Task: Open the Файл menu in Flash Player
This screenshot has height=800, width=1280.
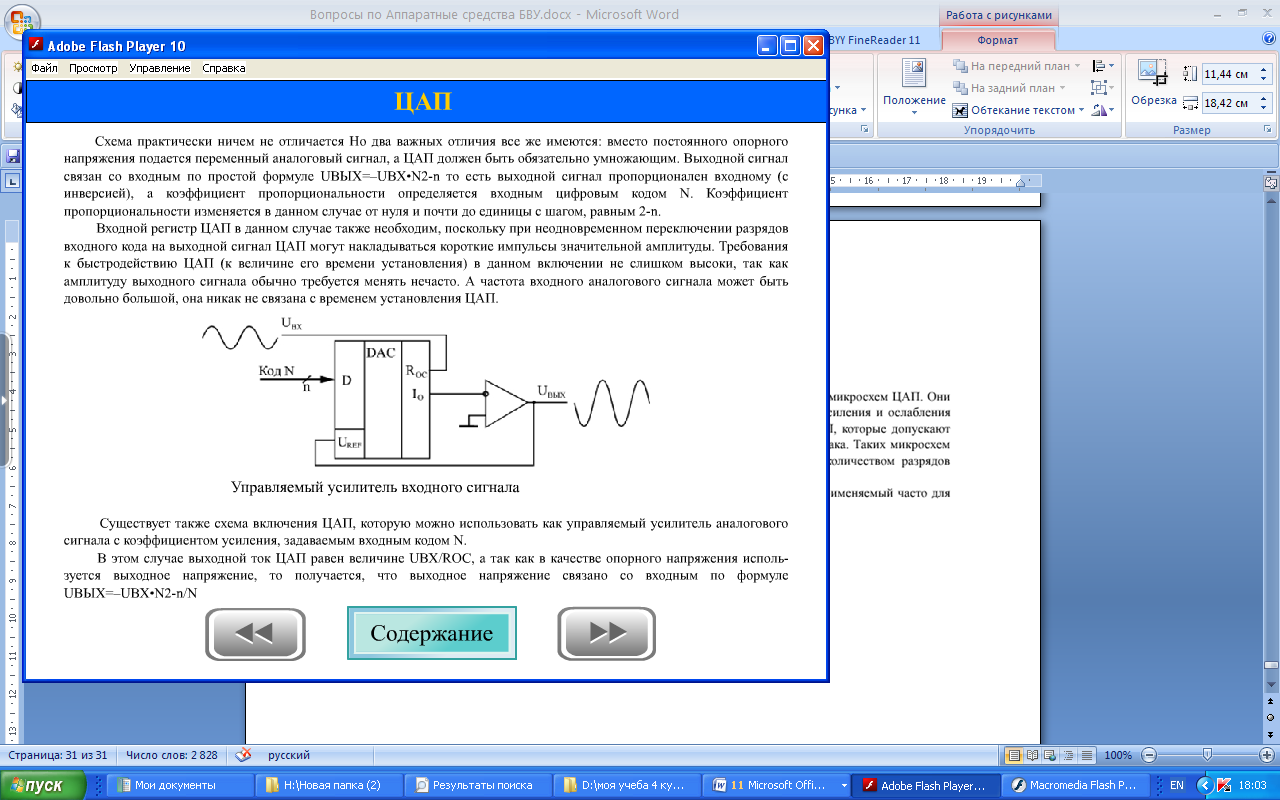Action: pyautogui.click(x=44, y=69)
